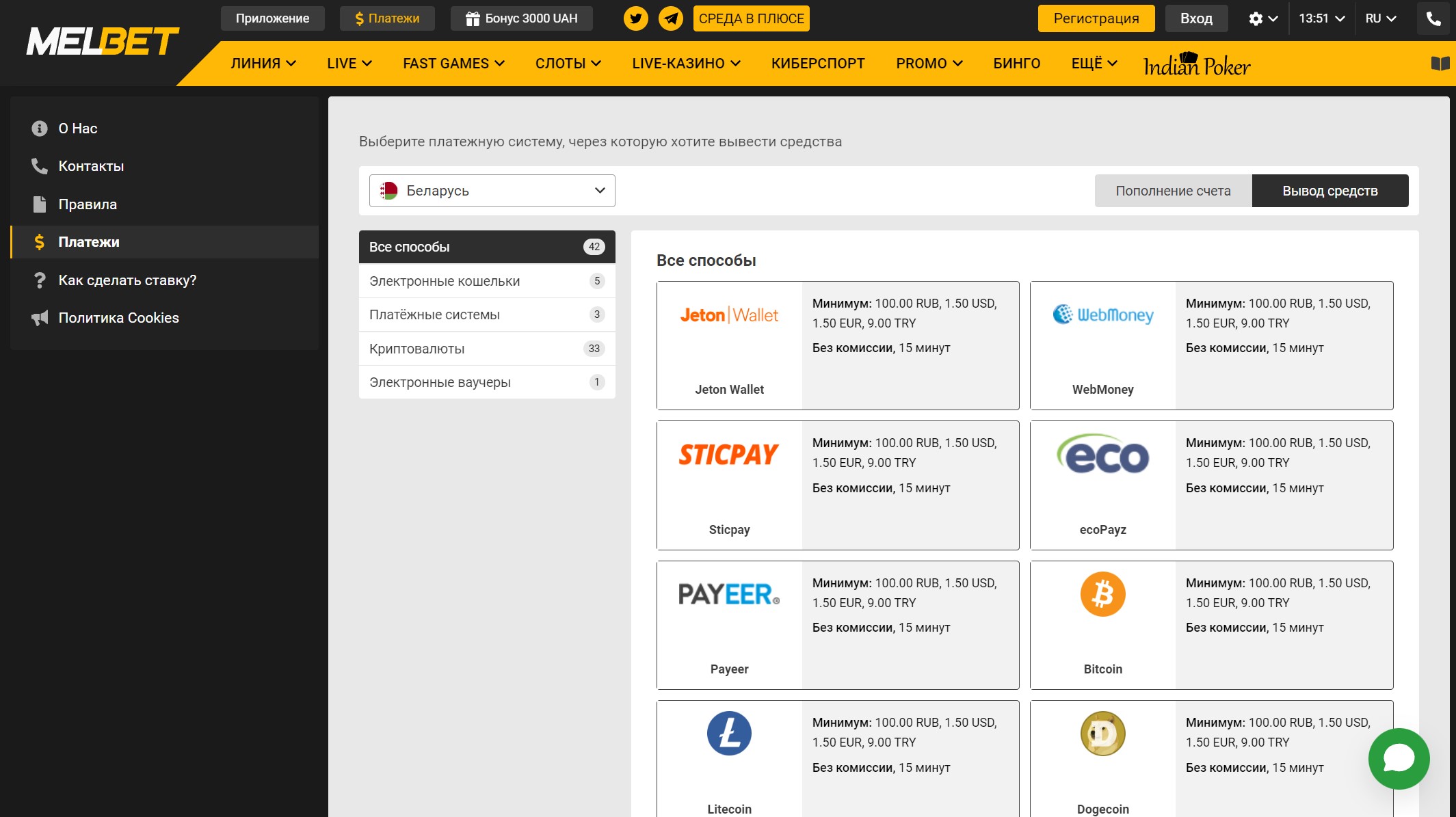Image resolution: width=1456 pixels, height=817 pixels.
Task: Open the 13:51 time zone dropdown
Action: point(1321,18)
